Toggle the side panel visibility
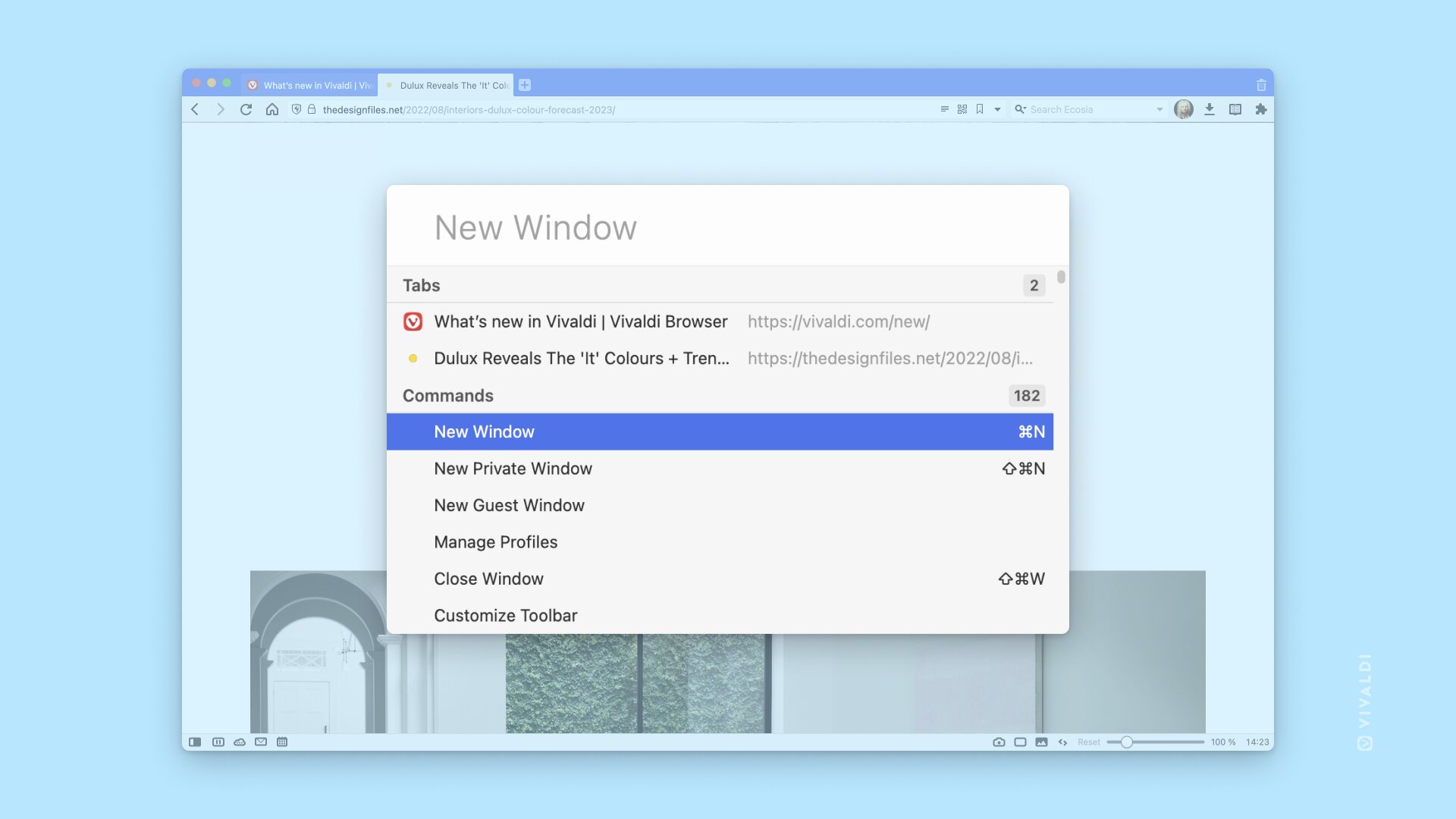The height and width of the screenshot is (819, 1456). (195, 742)
